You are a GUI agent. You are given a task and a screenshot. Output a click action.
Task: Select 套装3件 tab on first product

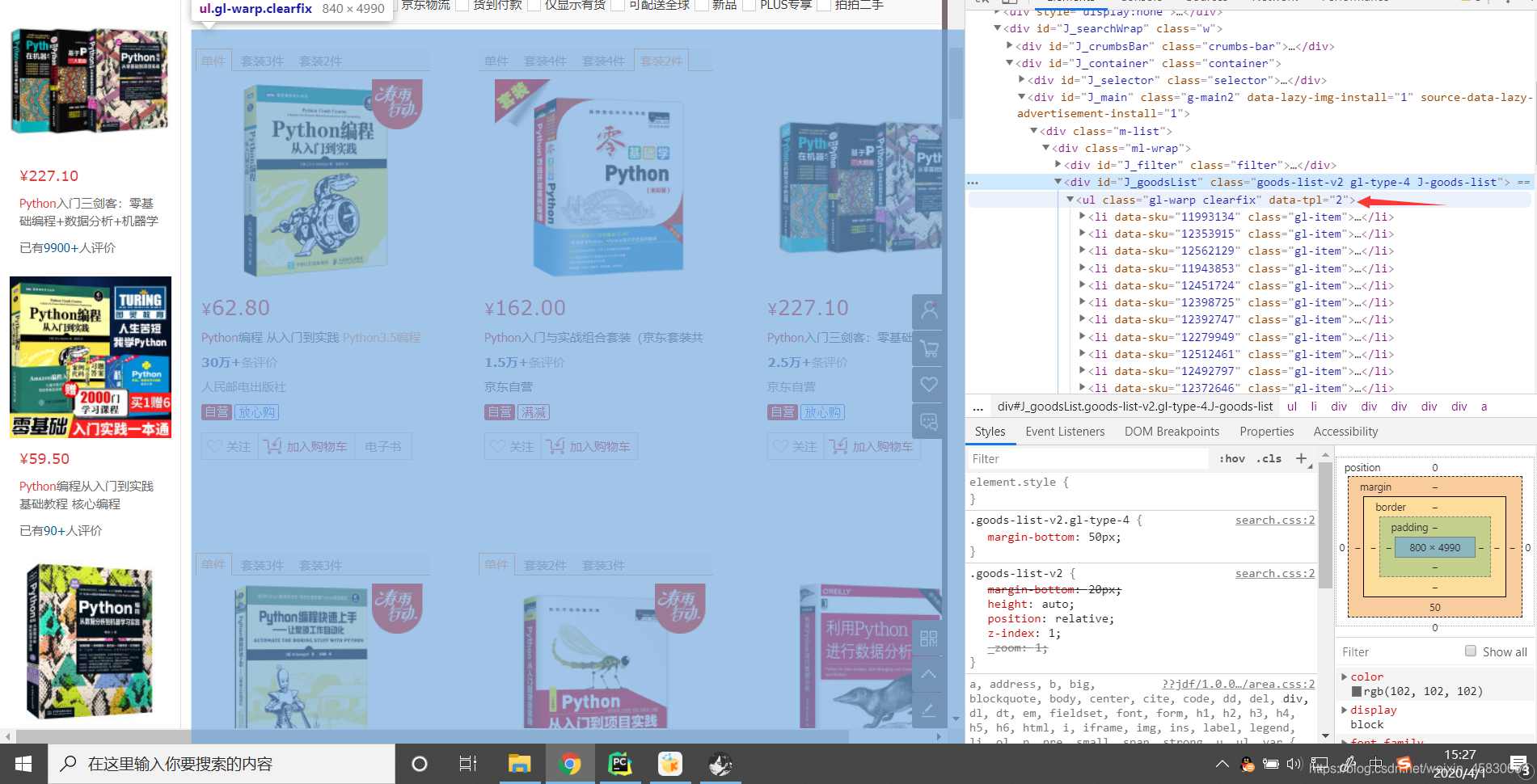263,61
